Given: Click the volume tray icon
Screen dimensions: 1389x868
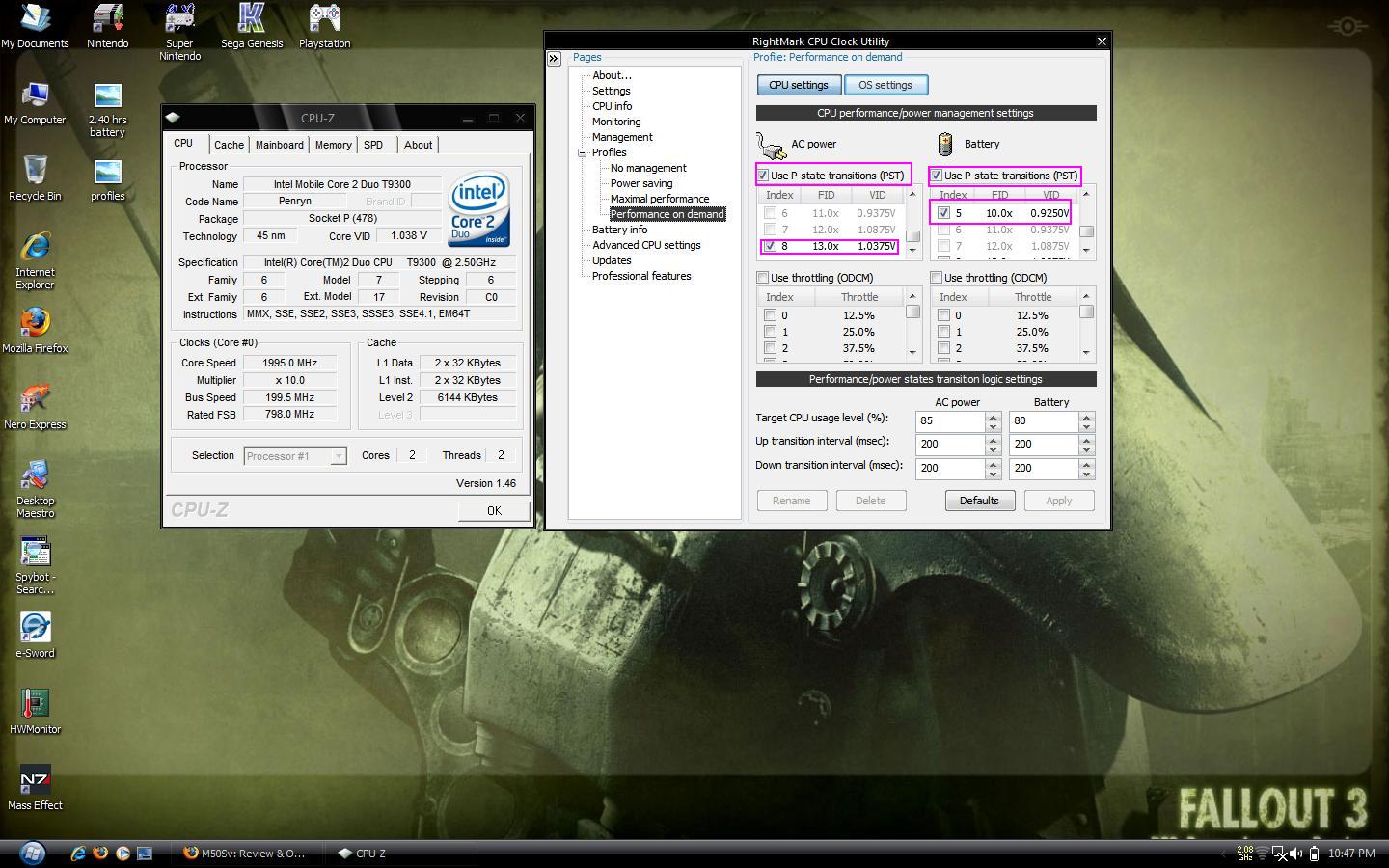Looking at the screenshot, I should coord(1294,854).
